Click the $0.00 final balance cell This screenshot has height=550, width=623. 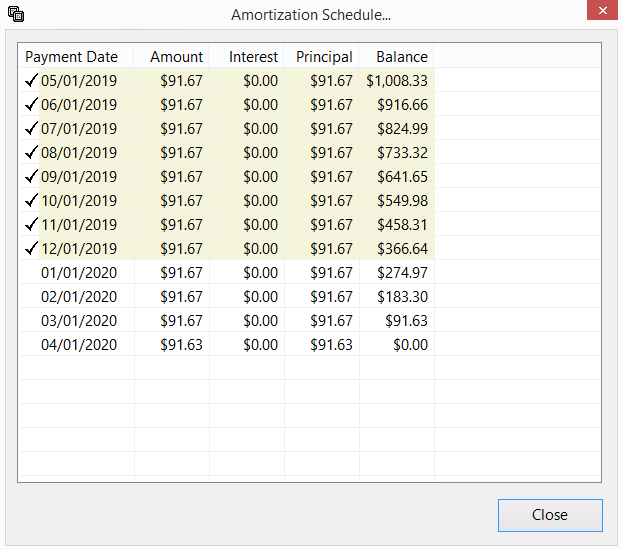tap(410, 345)
